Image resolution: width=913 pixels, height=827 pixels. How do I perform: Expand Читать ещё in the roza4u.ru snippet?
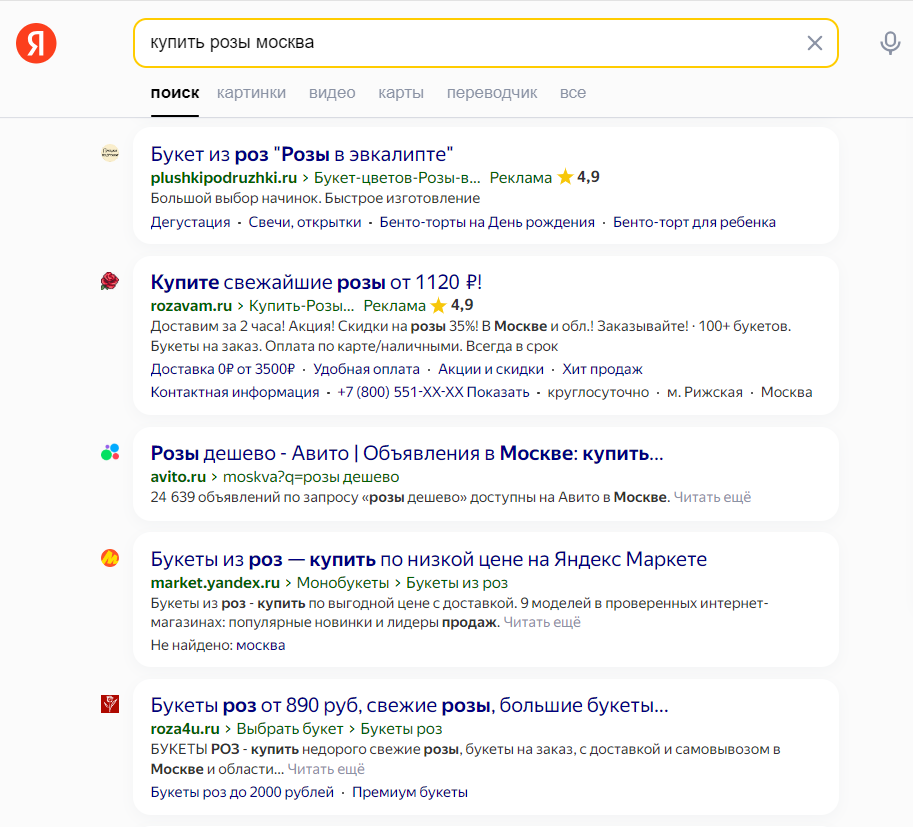pos(326,769)
